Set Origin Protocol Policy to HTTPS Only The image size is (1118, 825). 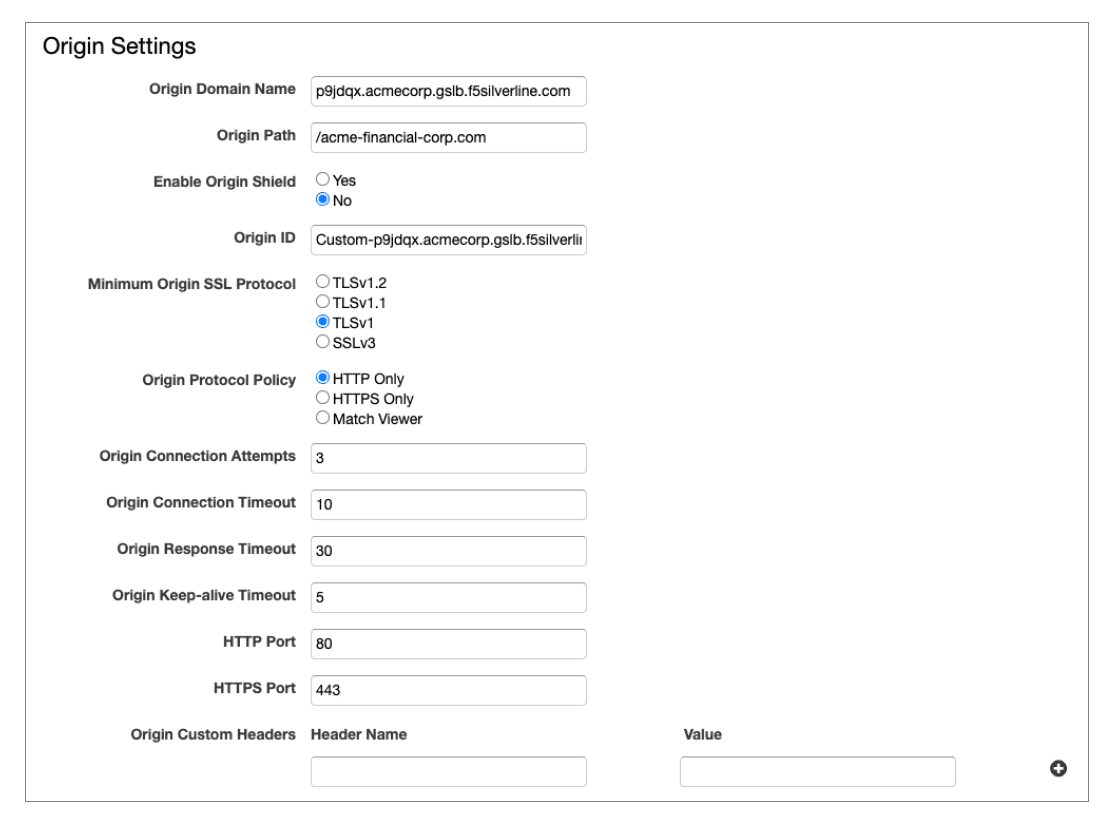(323, 399)
